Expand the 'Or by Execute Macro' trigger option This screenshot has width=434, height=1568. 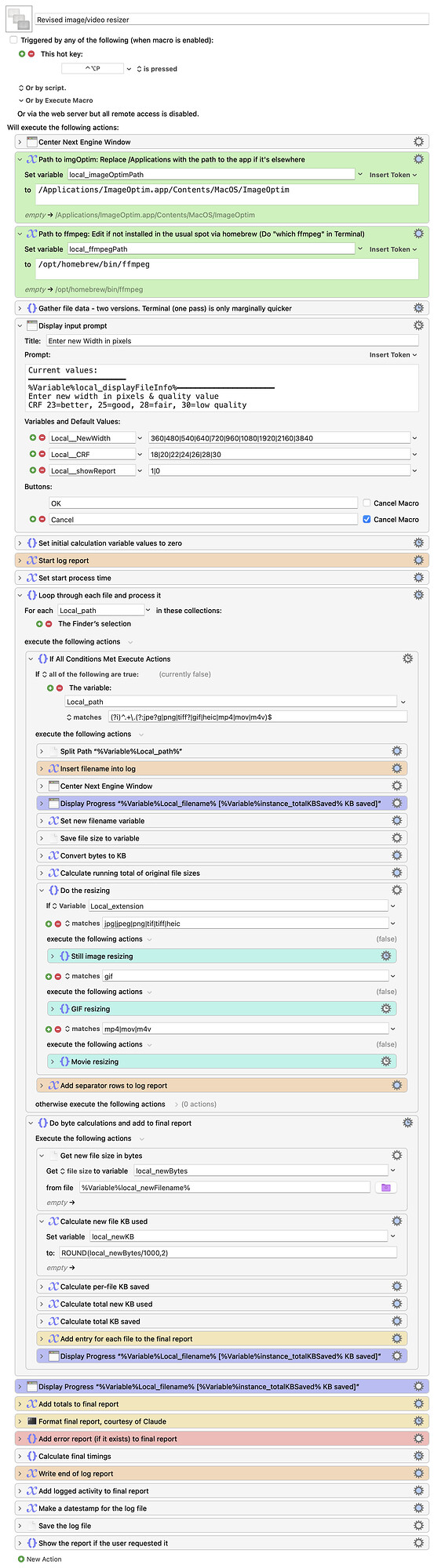[21, 100]
